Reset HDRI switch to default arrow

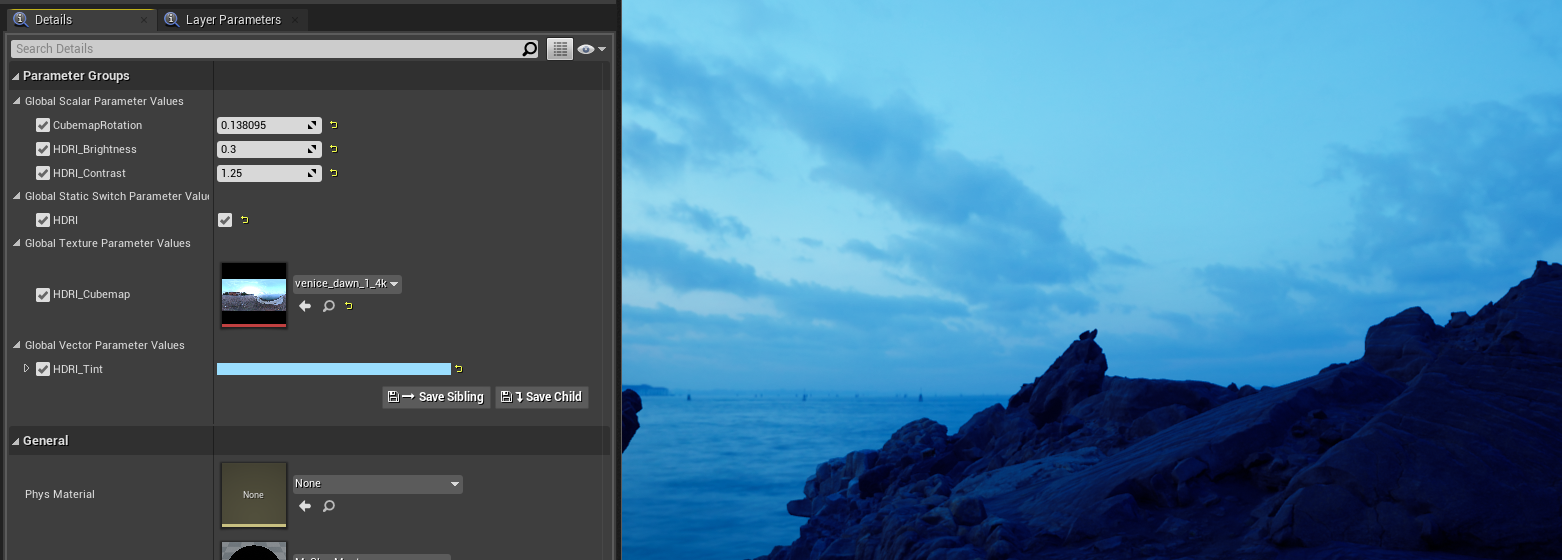[x=244, y=220]
